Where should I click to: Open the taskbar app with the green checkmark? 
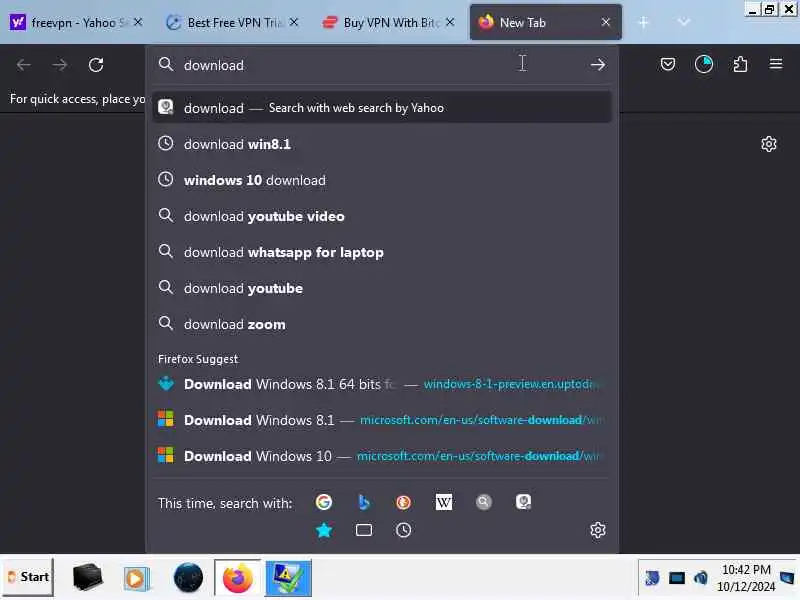point(288,578)
